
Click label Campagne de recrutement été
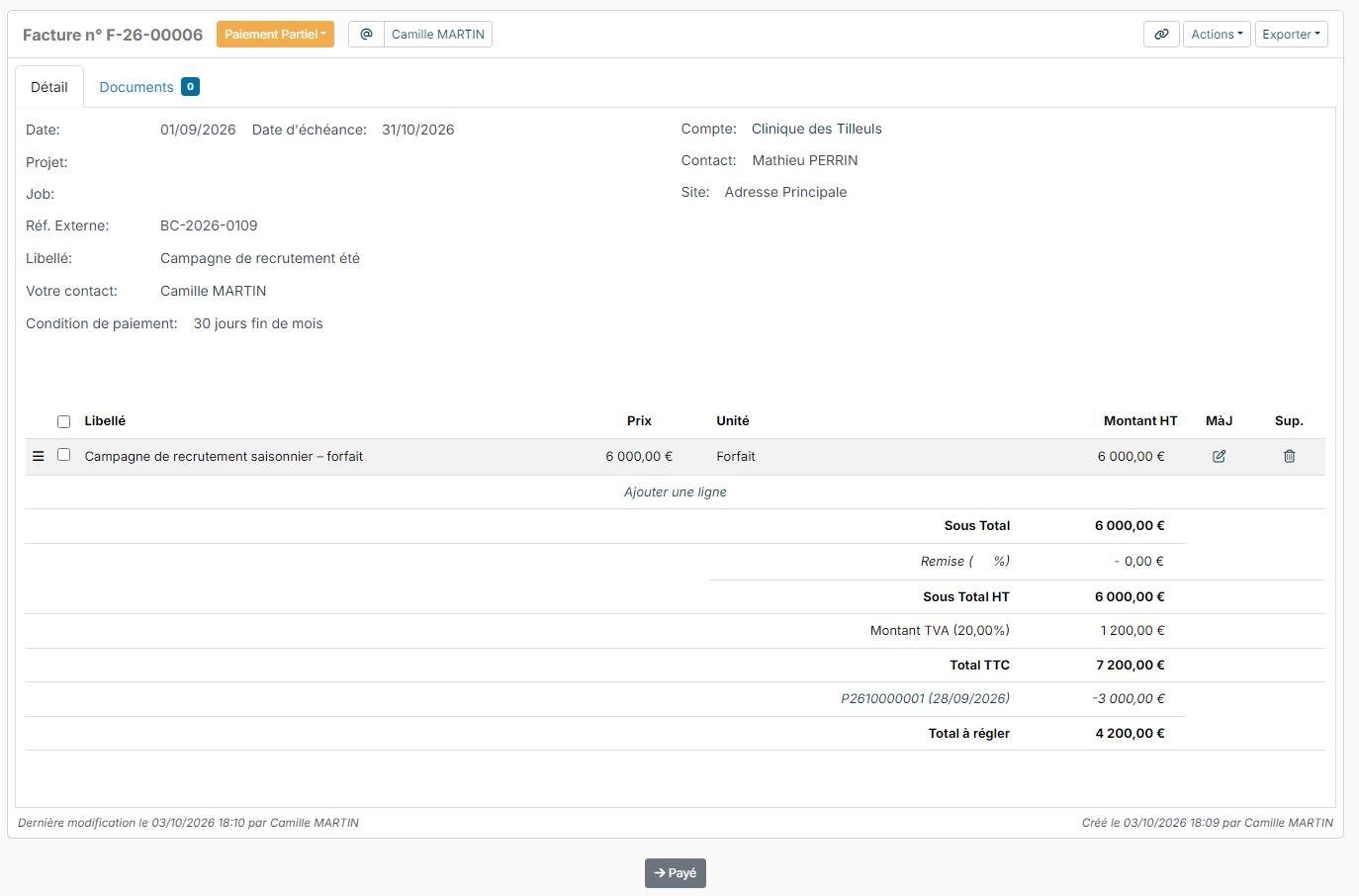click(x=260, y=258)
